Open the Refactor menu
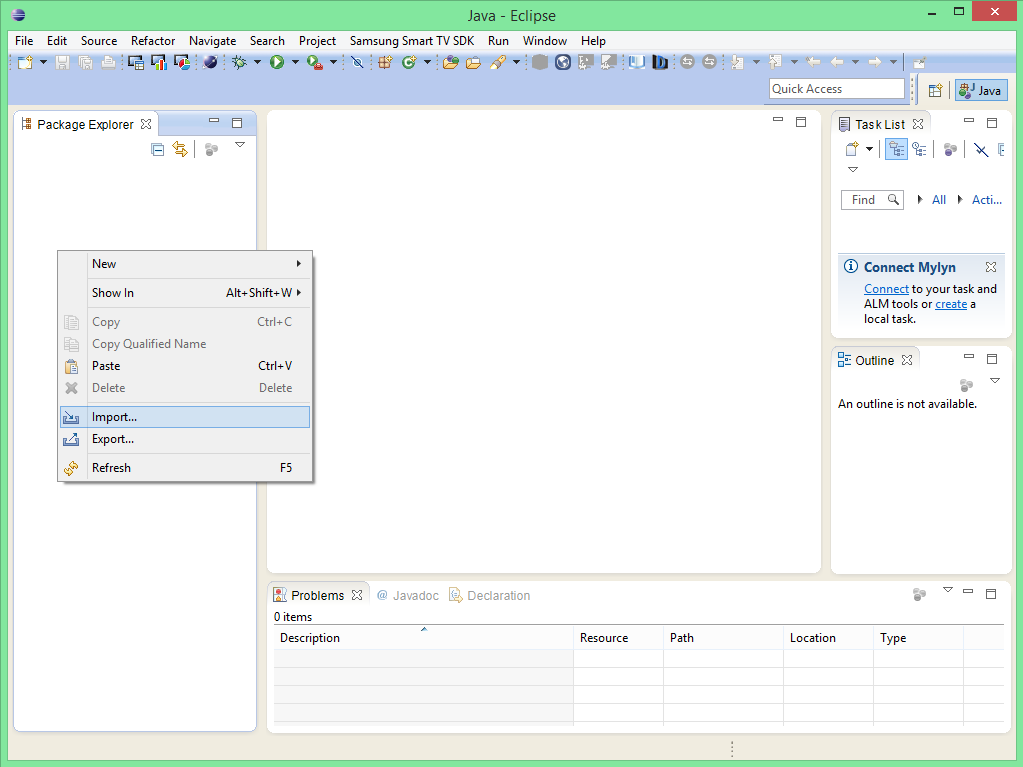The width and height of the screenshot is (1023, 767). (x=153, y=40)
